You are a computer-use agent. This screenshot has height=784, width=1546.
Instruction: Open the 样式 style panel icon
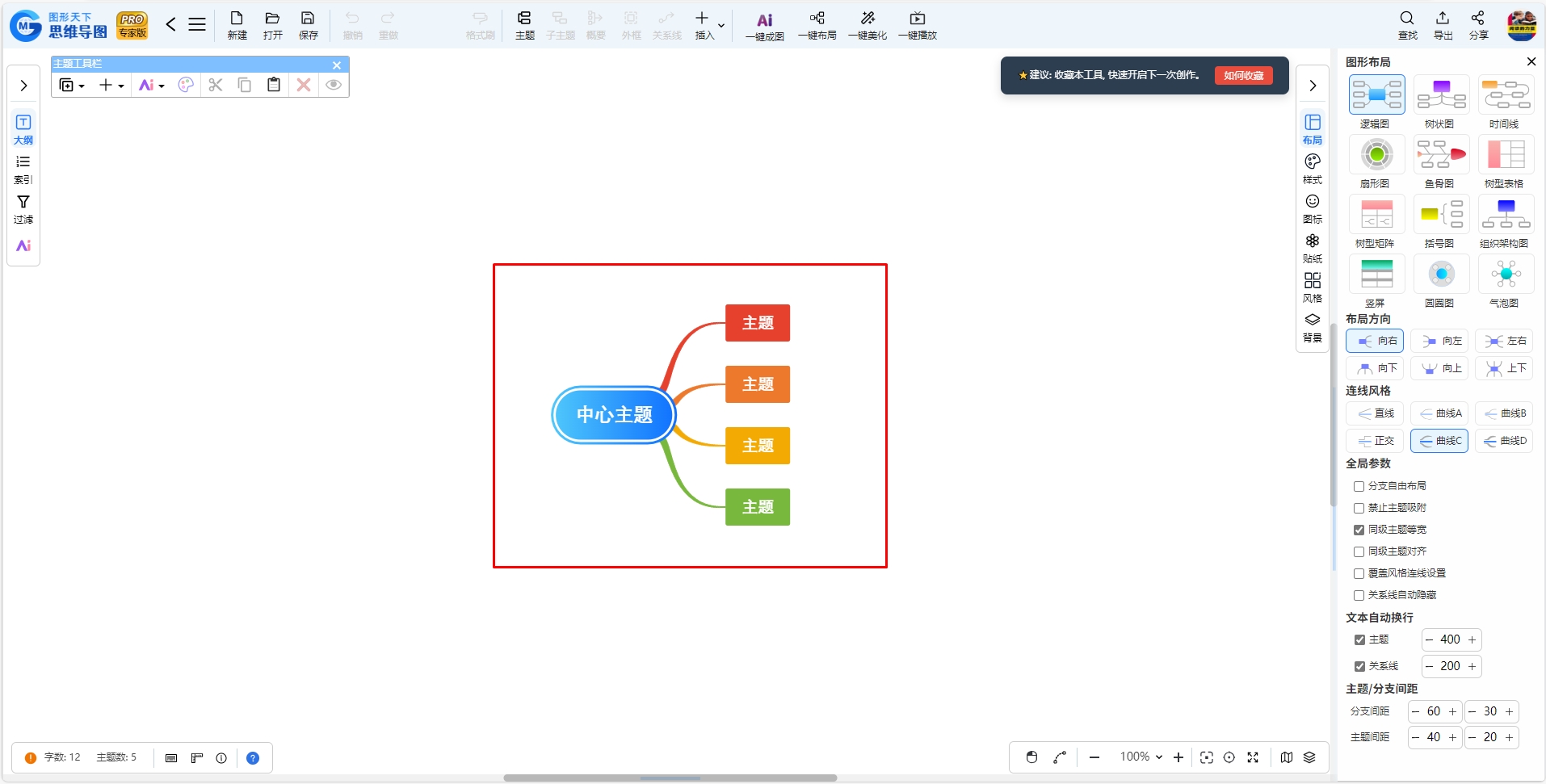coord(1313,169)
